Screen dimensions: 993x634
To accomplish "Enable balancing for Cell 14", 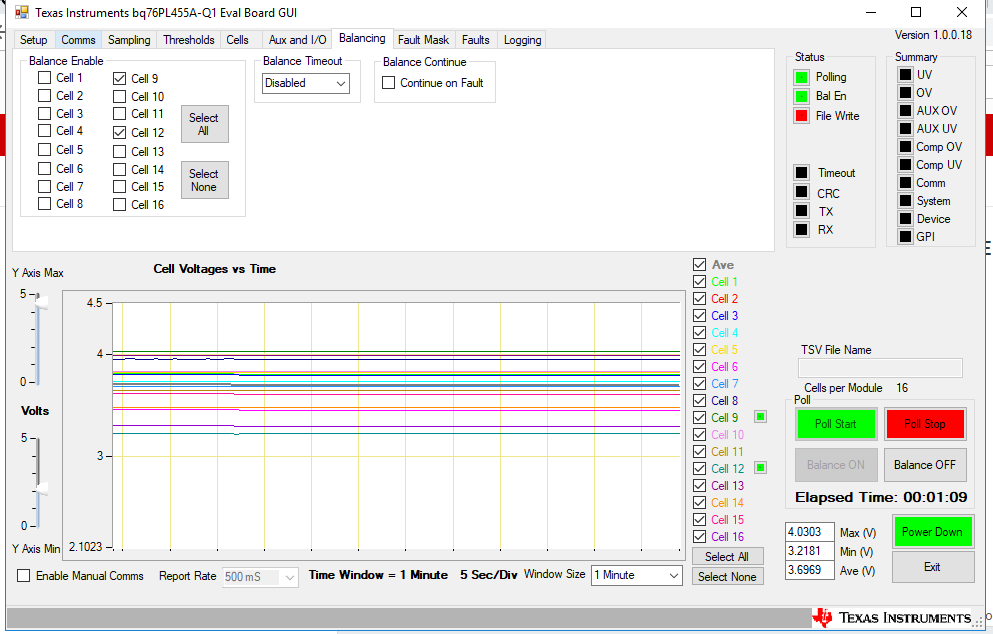I will [120, 170].
